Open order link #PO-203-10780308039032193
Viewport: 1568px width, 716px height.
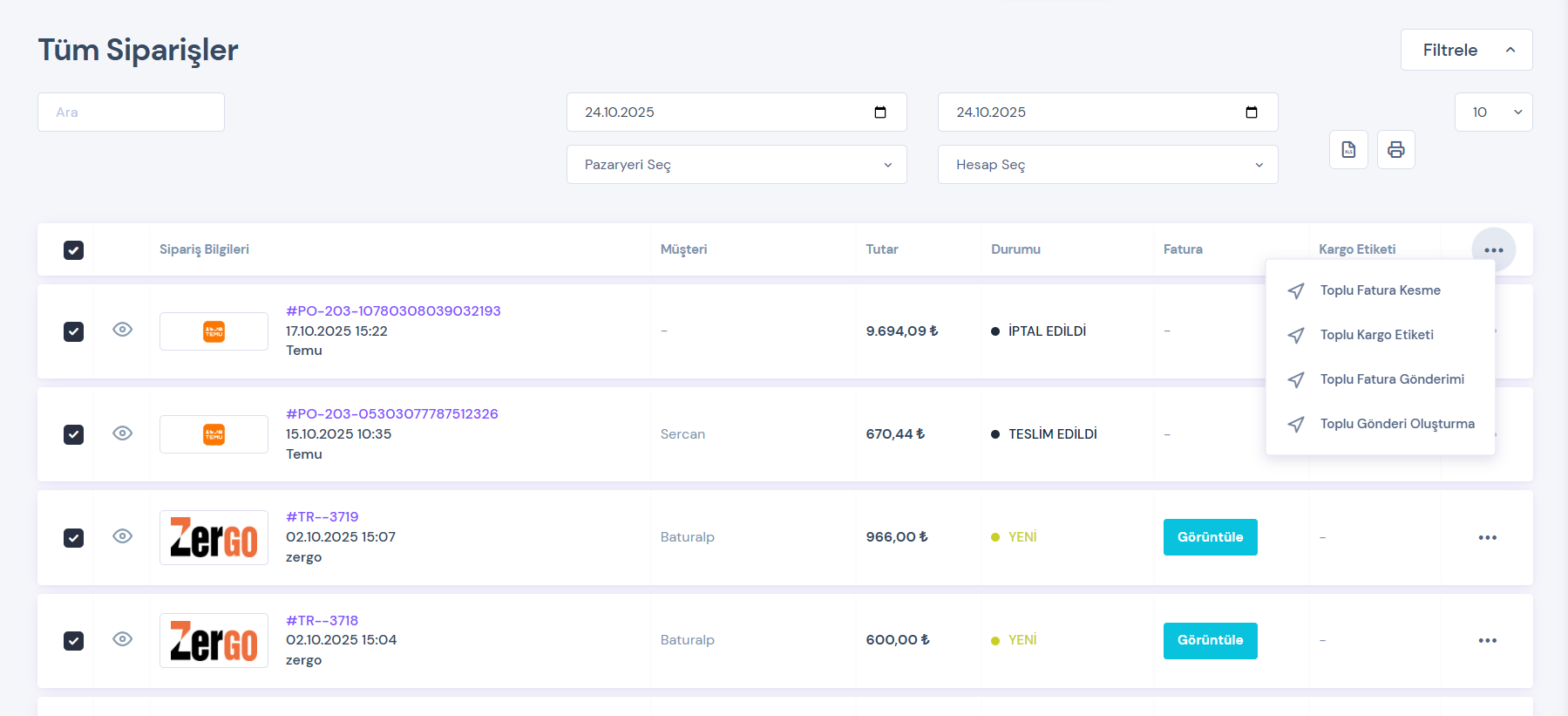pos(393,311)
